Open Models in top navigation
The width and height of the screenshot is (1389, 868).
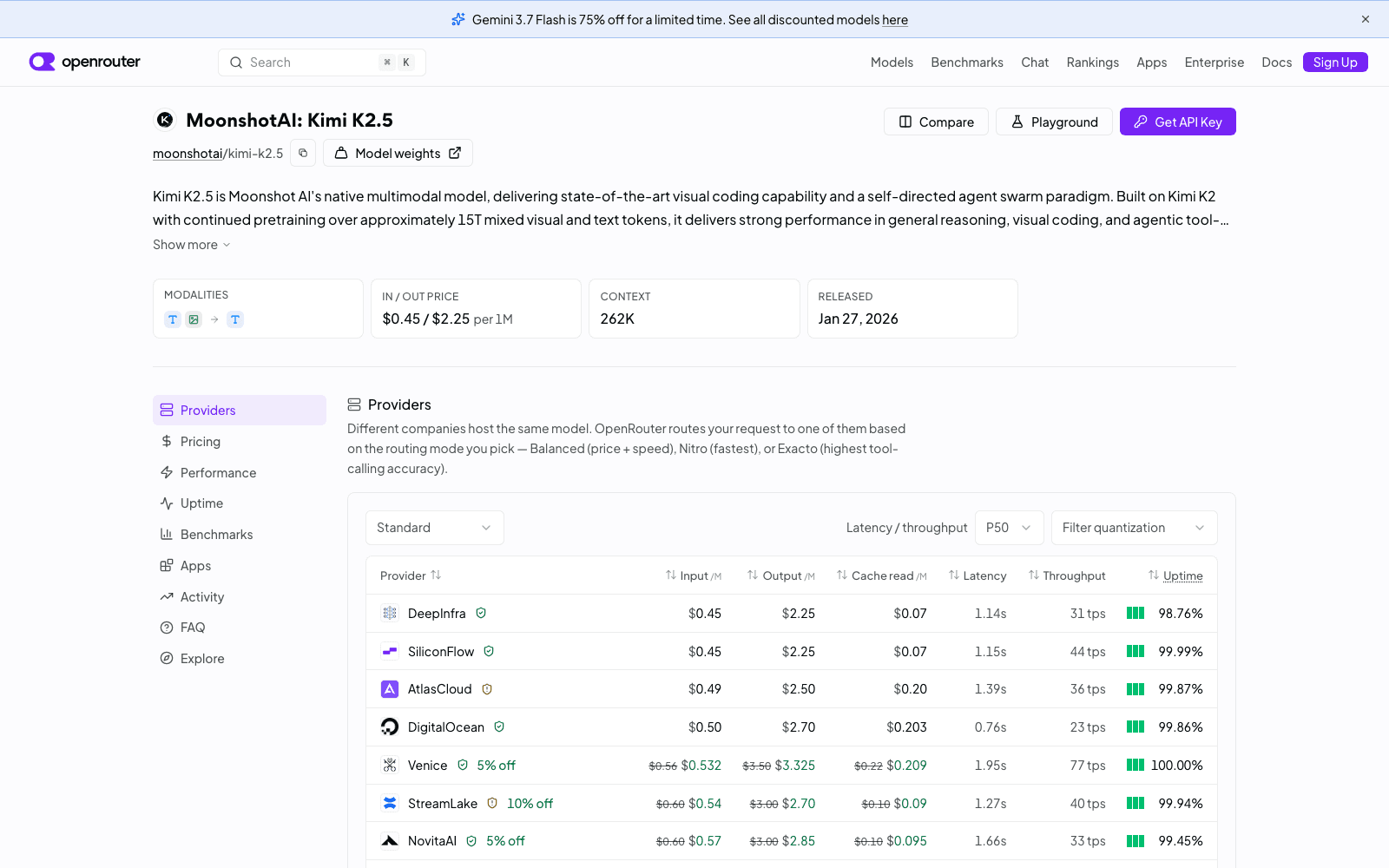click(892, 62)
